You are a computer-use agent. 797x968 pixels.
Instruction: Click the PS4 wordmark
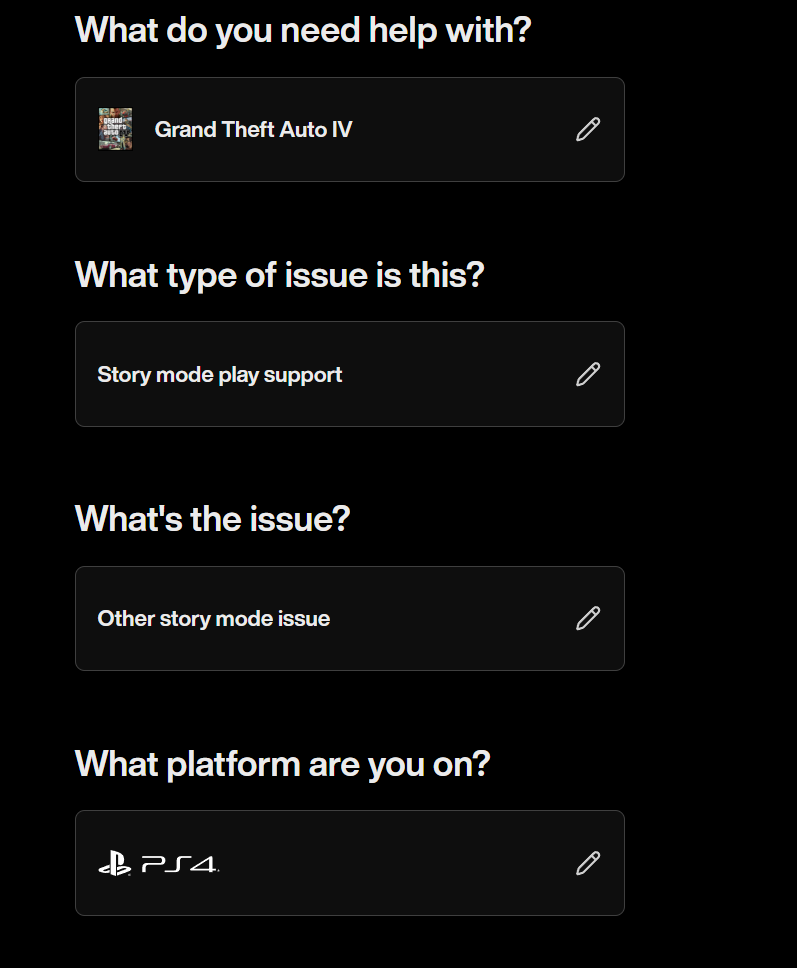point(179,863)
